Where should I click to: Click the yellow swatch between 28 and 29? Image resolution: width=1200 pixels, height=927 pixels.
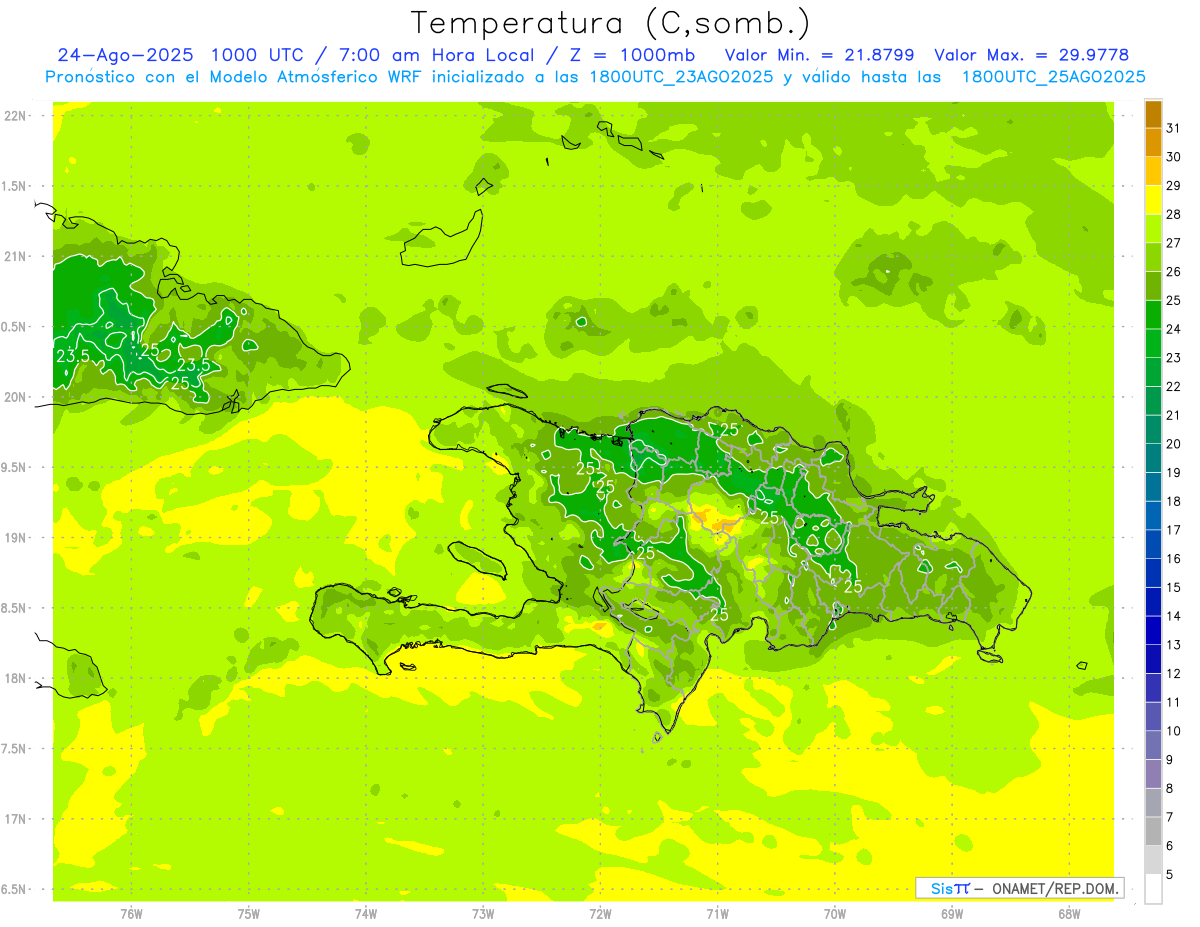tap(1153, 200)
